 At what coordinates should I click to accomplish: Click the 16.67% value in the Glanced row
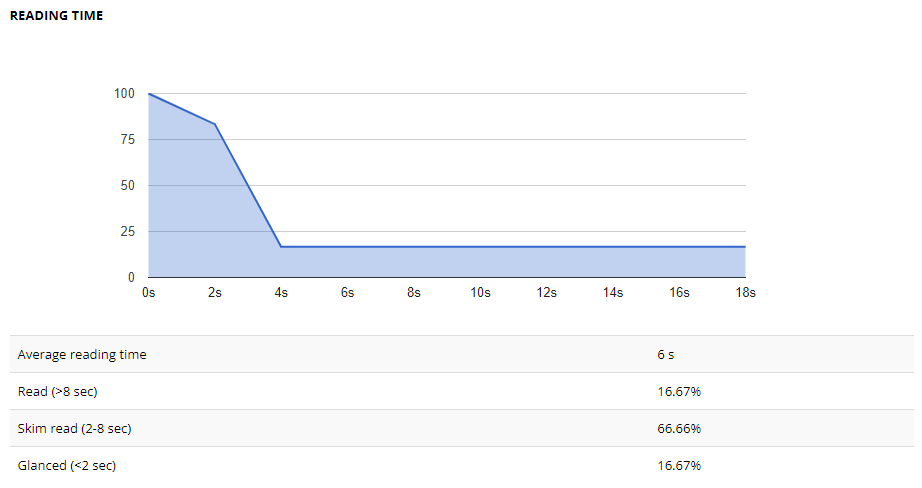(679, 465)
